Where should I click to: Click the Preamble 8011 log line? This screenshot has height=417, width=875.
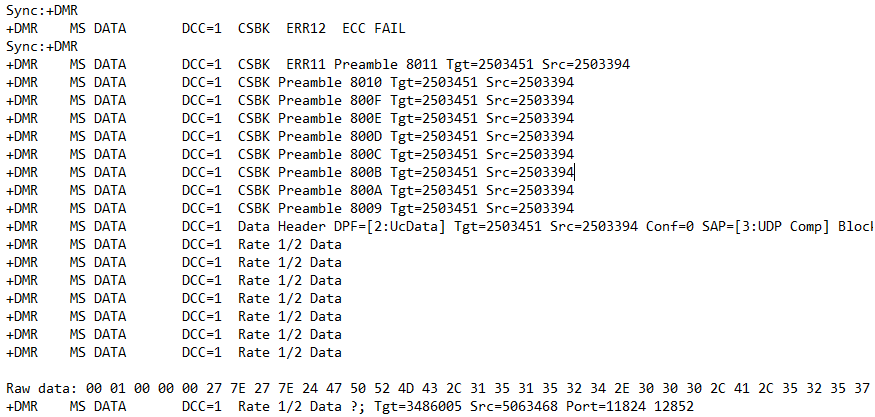318,64
